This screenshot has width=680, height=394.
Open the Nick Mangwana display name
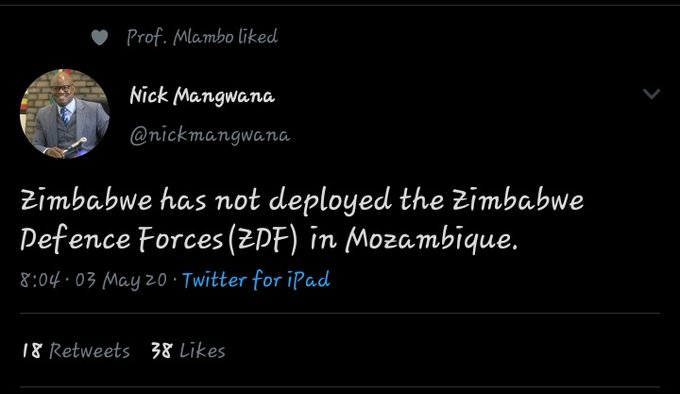pyautogui.click(x=202, y=95)
